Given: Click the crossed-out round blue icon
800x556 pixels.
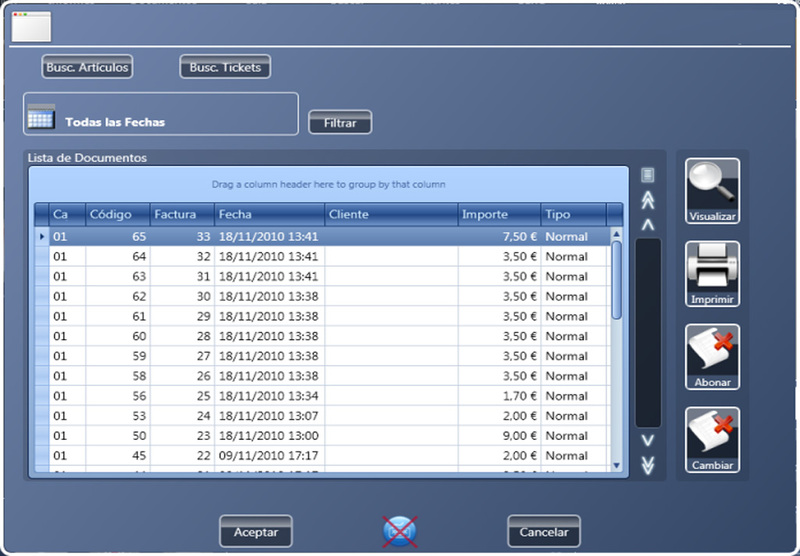Looking at the screenshot, I should coord(399,531).
